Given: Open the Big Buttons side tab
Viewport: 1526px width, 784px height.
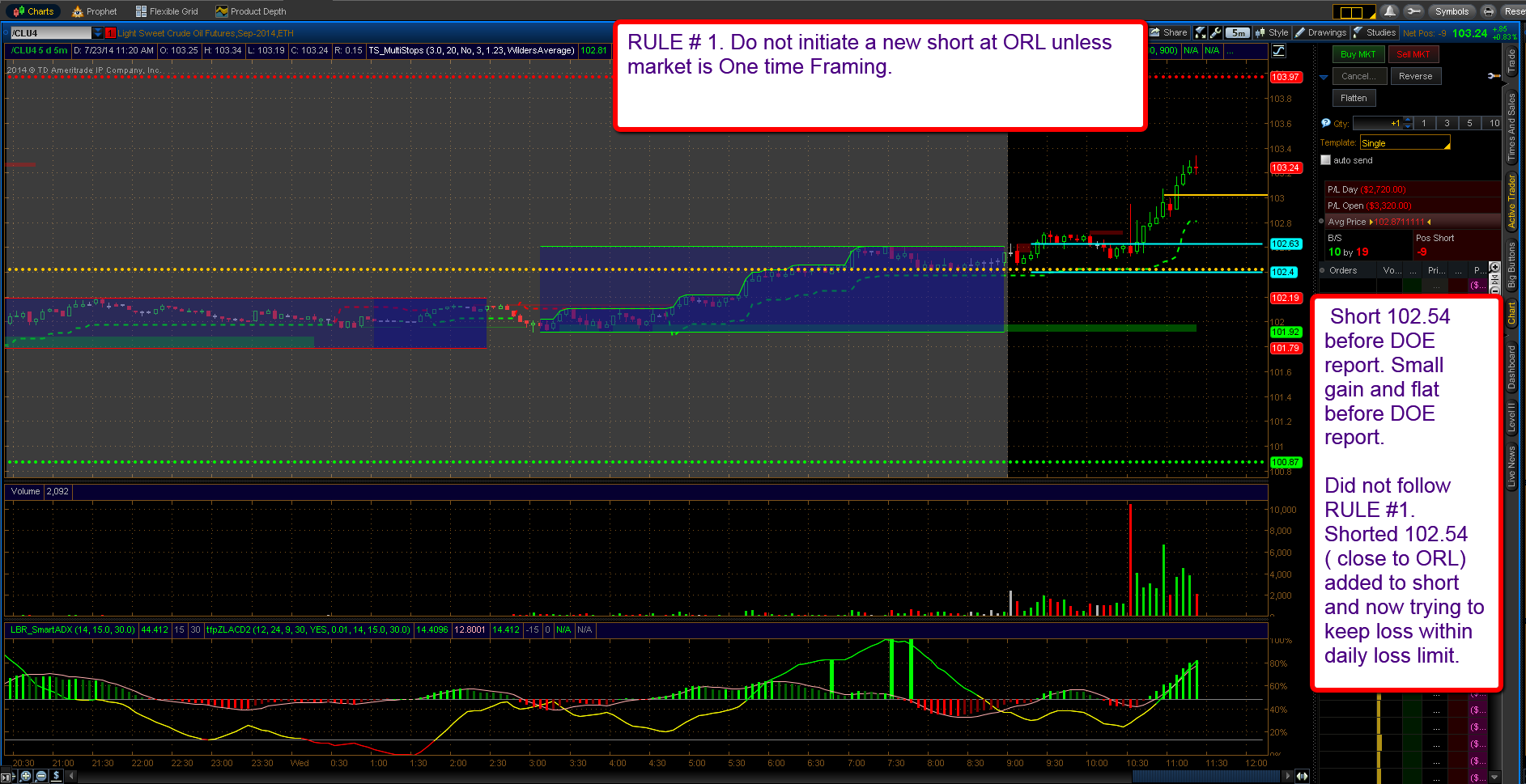Looking at the screenshot, I should tap(1511, 265).
